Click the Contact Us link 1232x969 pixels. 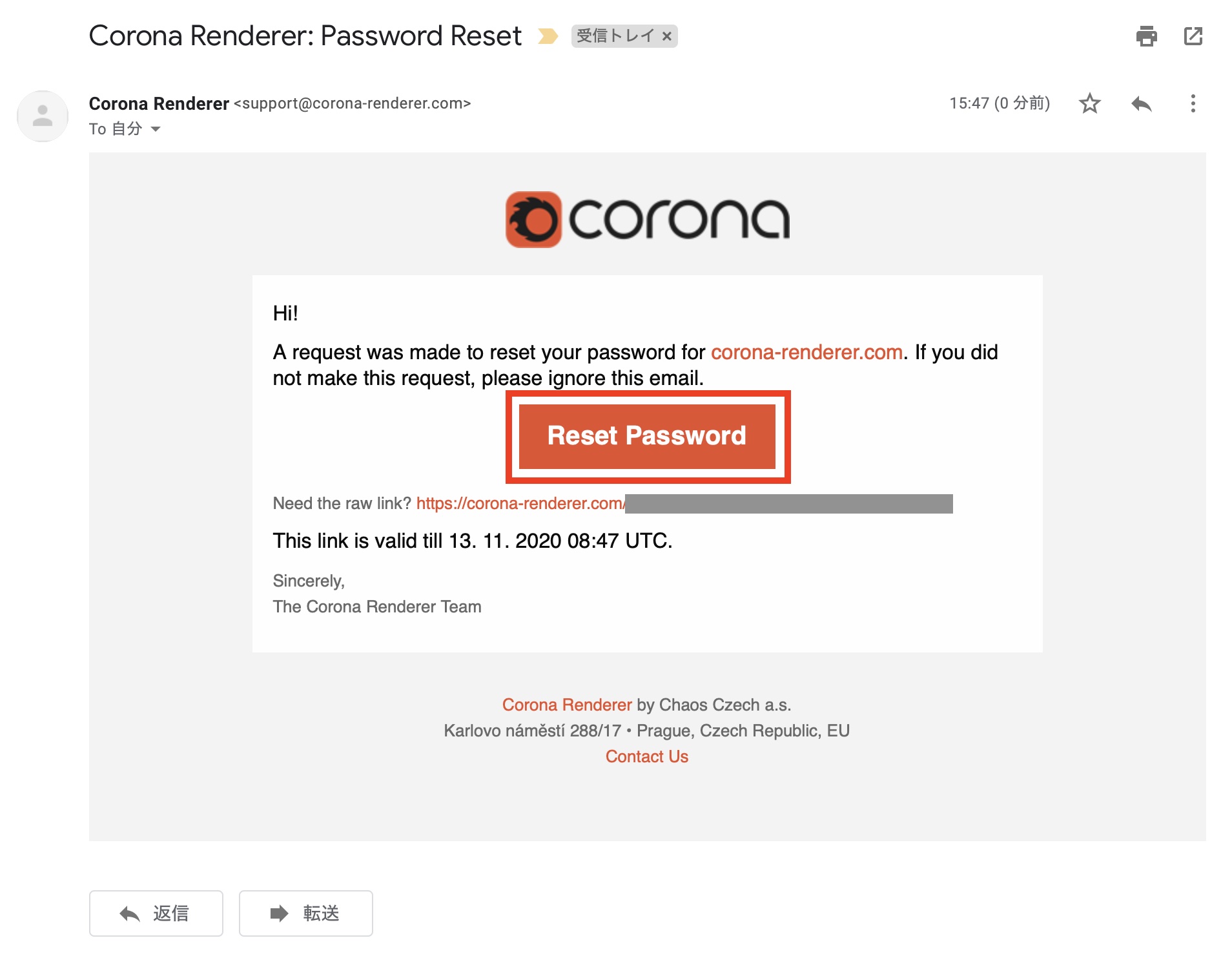click(646, 756)
